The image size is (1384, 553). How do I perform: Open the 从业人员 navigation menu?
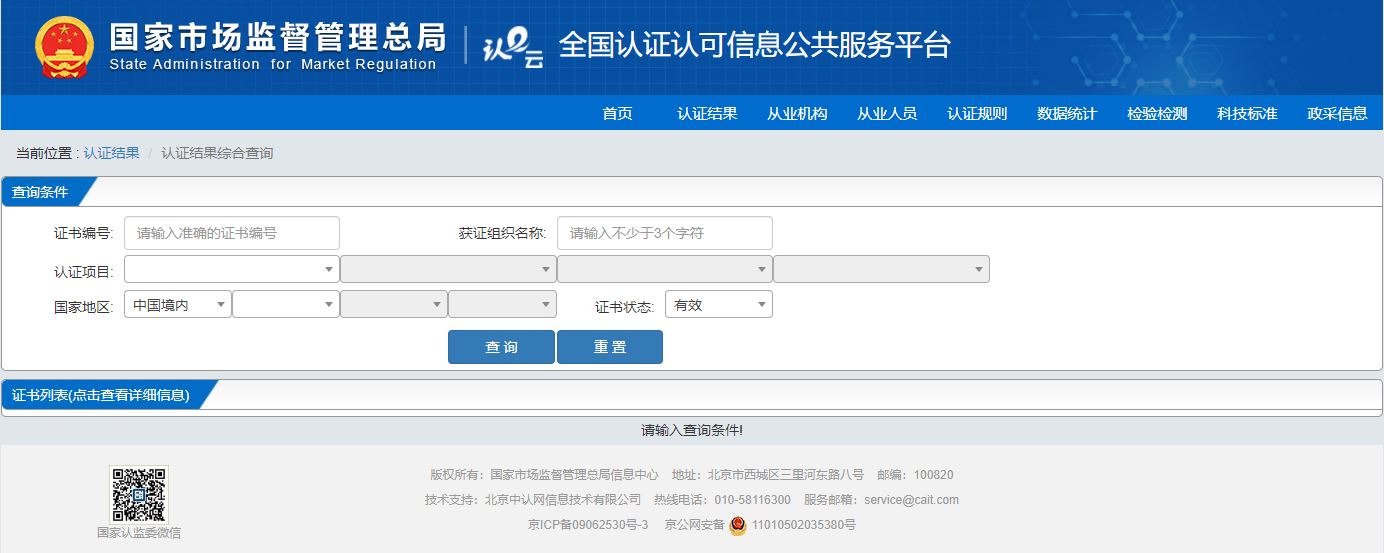[887, 113]
